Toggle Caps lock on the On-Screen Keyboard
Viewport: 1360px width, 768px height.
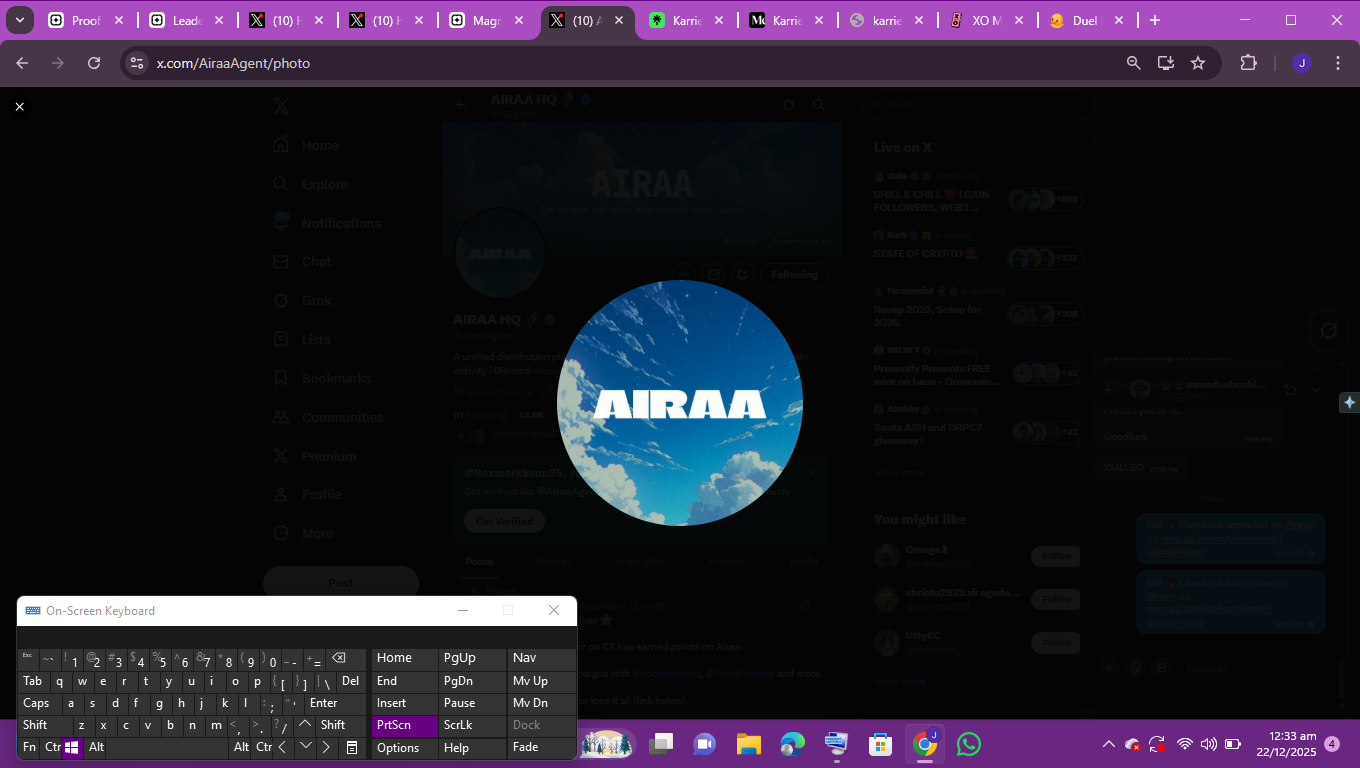click(x=36, y=703)
